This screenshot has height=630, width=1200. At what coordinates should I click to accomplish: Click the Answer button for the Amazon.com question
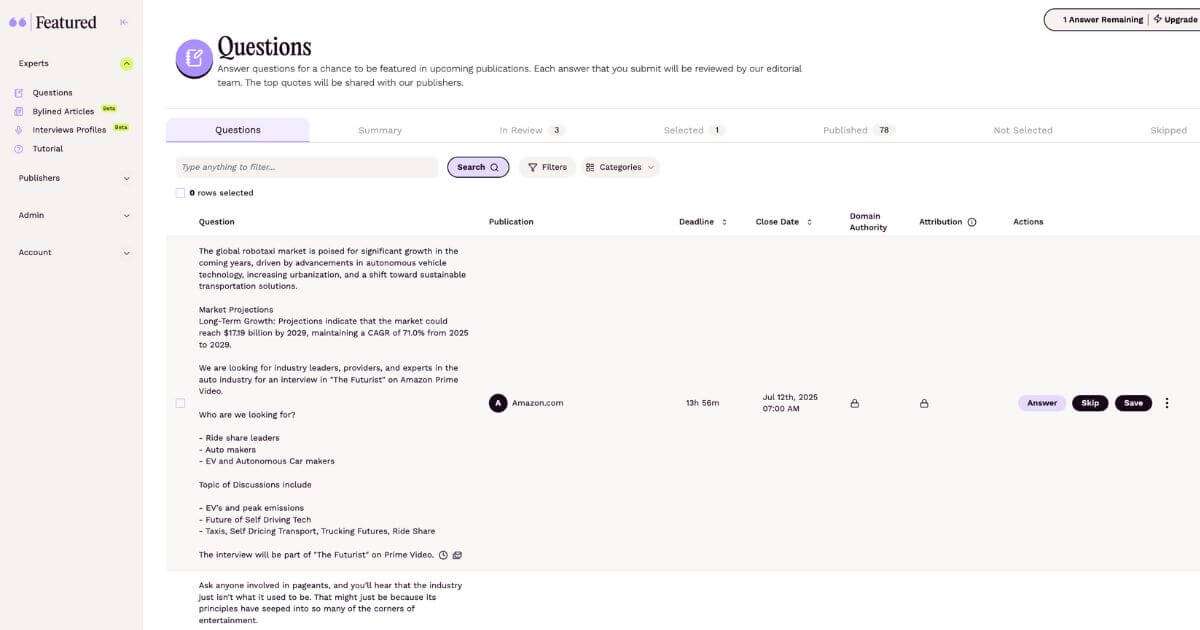point(1042,402)
